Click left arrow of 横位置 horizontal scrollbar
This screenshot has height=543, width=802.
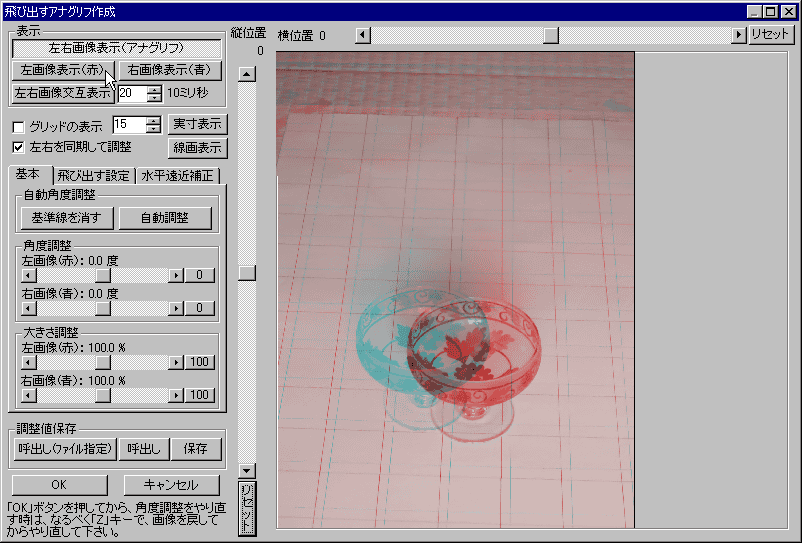click(x=363, y=35)
